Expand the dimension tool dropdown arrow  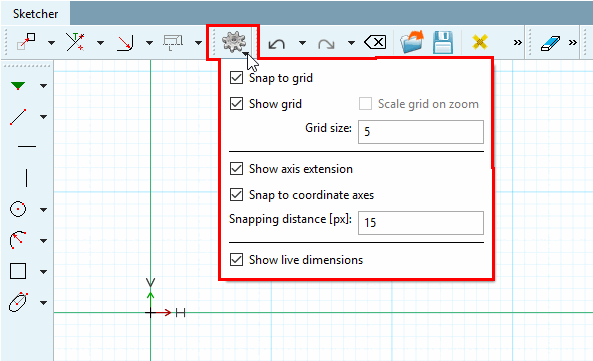(199, 43)
